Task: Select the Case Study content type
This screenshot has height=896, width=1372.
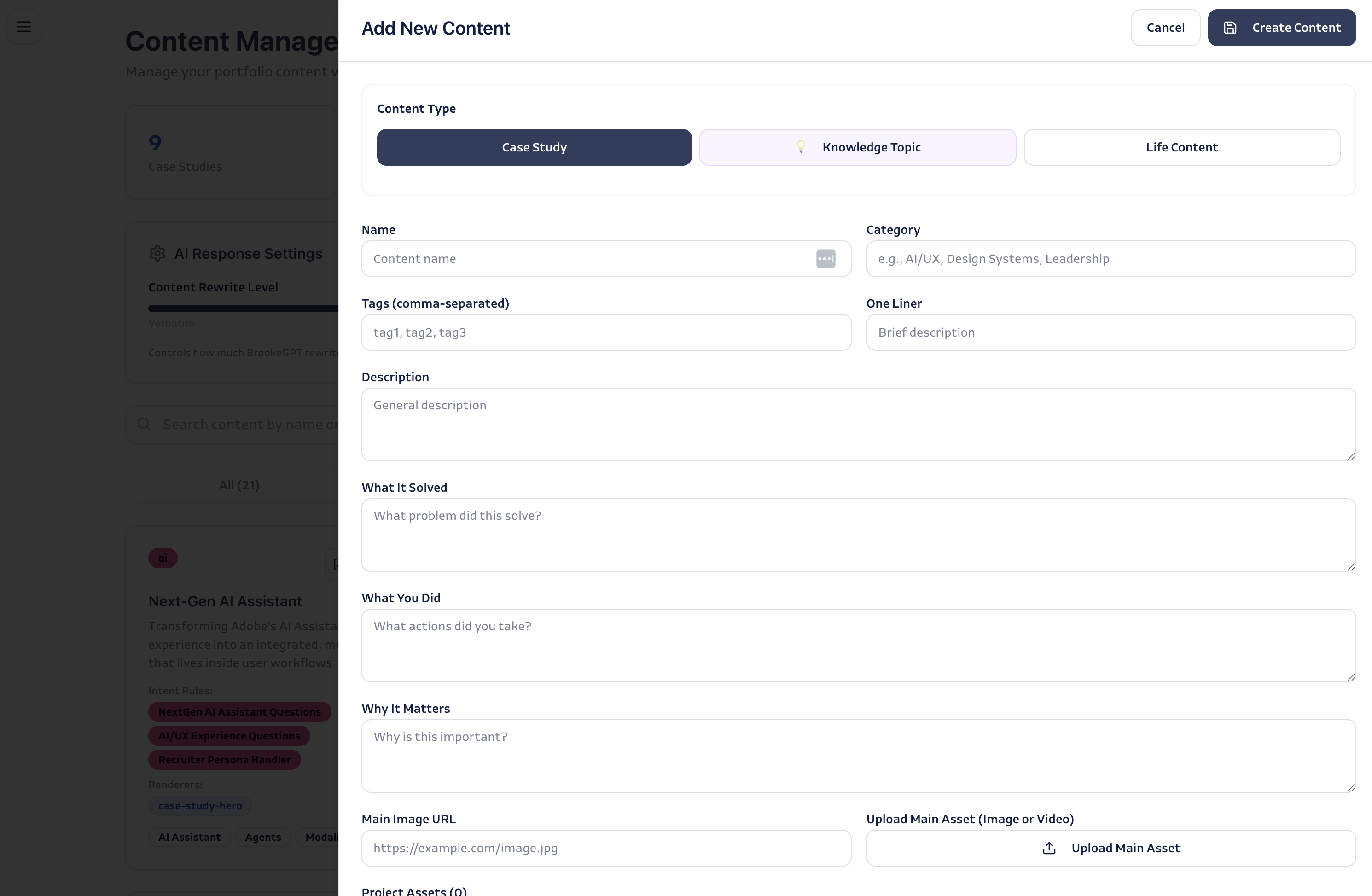Action: tap(535, 148)
